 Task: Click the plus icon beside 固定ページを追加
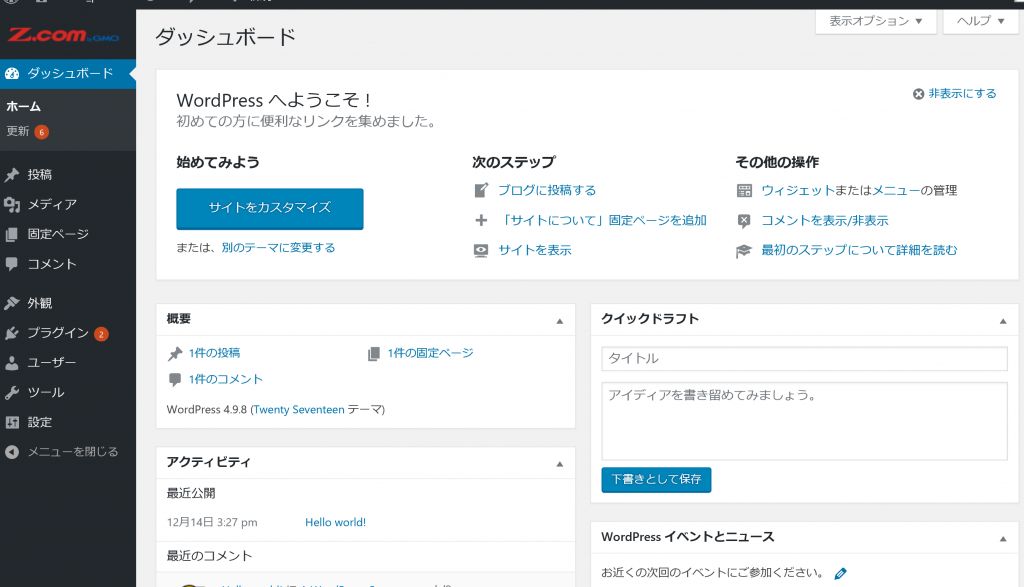(x=481, y=220)
